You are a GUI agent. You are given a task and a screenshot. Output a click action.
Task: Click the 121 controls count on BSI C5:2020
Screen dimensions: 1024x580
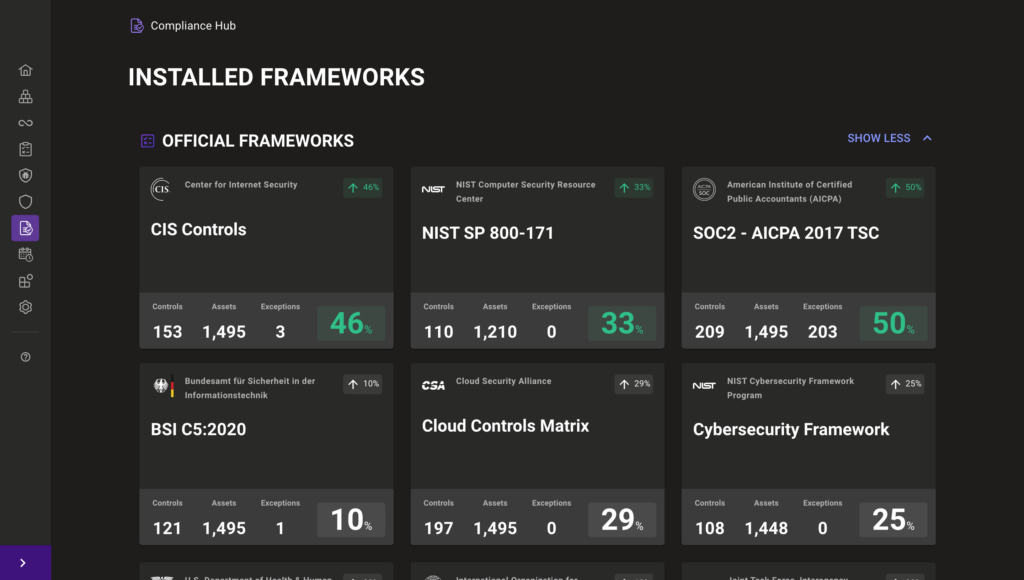click(167, 528)
